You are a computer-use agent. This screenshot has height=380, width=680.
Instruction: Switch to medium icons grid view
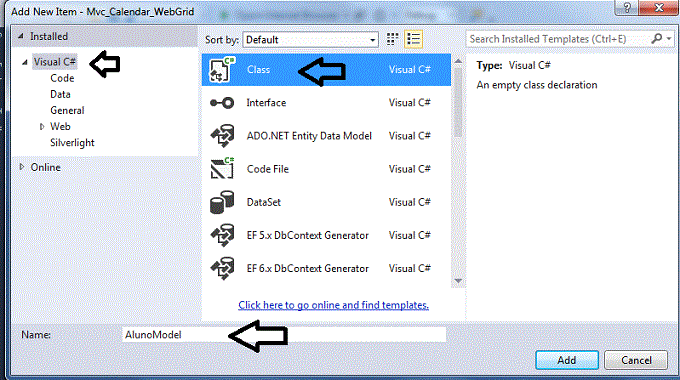pos(392,39)
